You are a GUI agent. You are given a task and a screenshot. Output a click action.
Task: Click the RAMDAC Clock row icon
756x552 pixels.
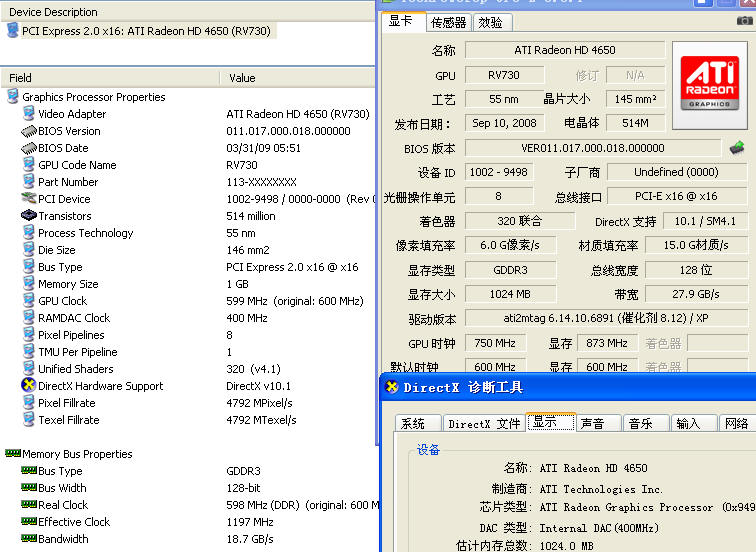coord(29,318)
